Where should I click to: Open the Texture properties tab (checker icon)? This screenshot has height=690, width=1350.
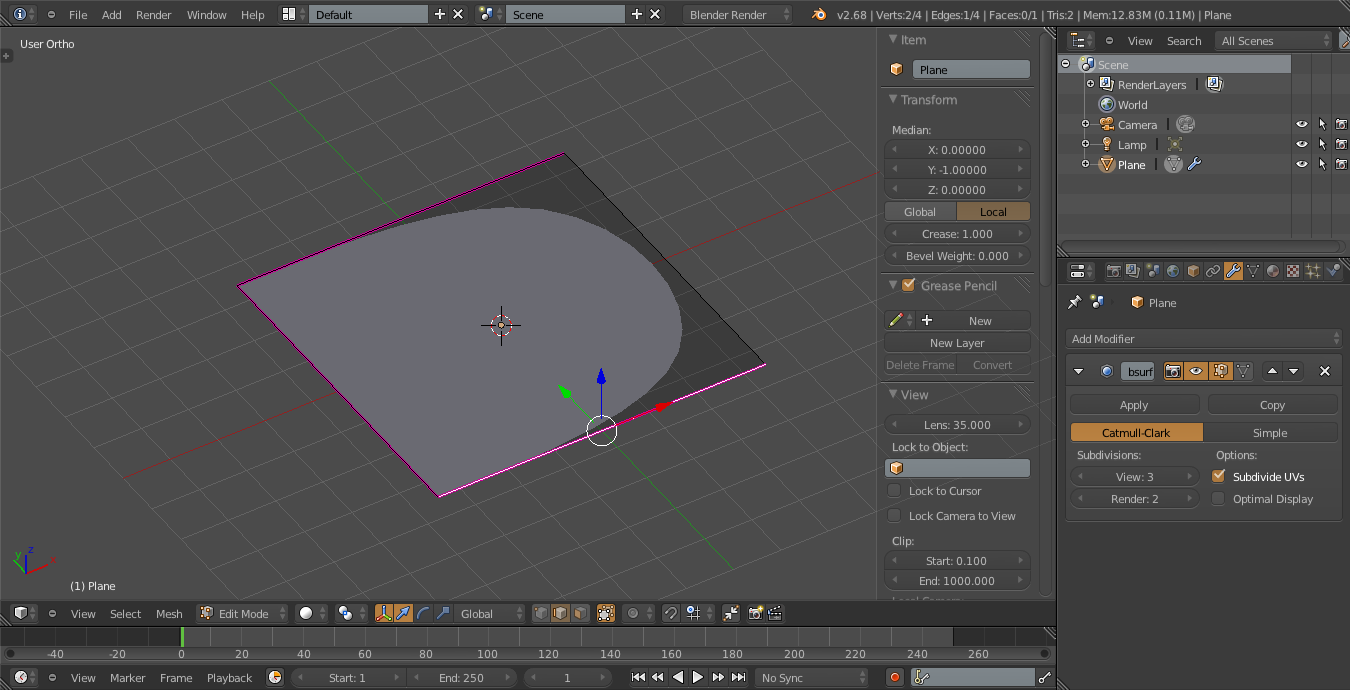(1292, 271)
